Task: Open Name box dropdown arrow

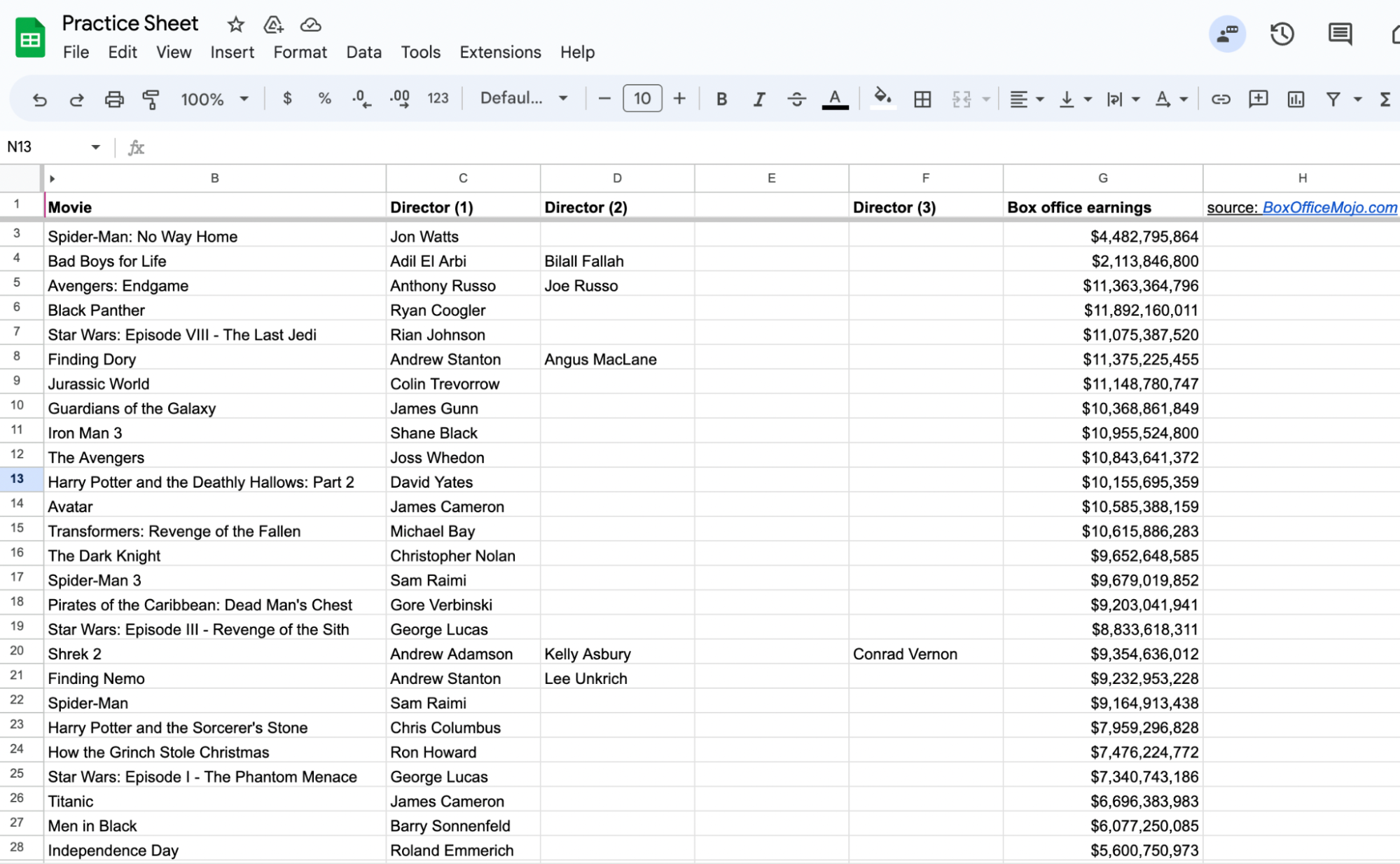Action: [95, 147]
